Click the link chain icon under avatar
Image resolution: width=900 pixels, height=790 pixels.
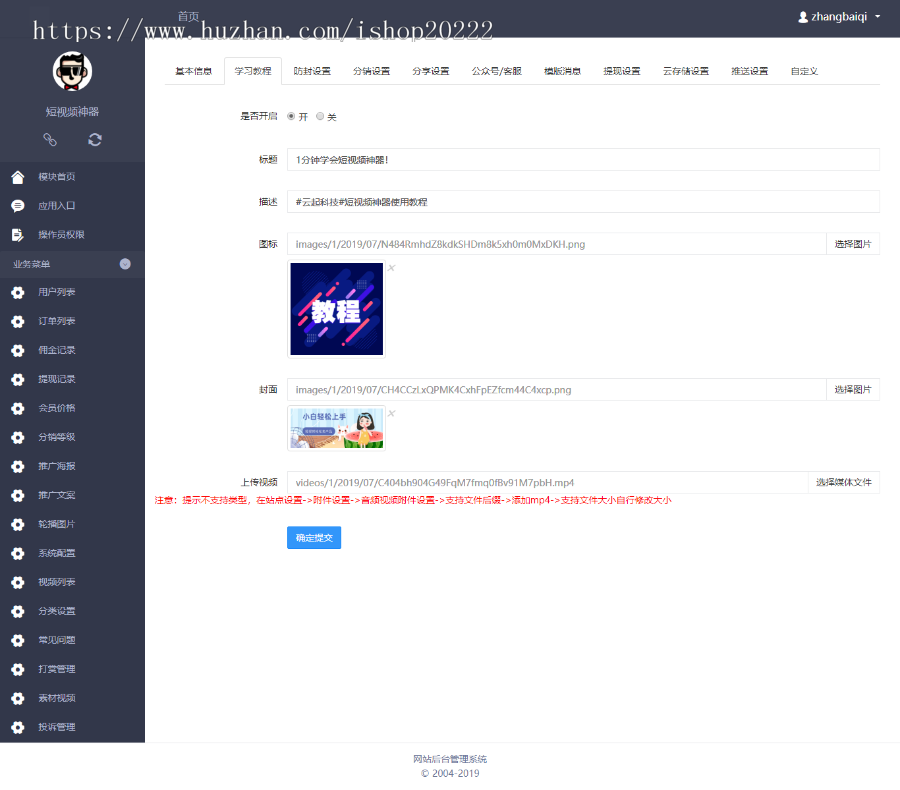point(50,140)
